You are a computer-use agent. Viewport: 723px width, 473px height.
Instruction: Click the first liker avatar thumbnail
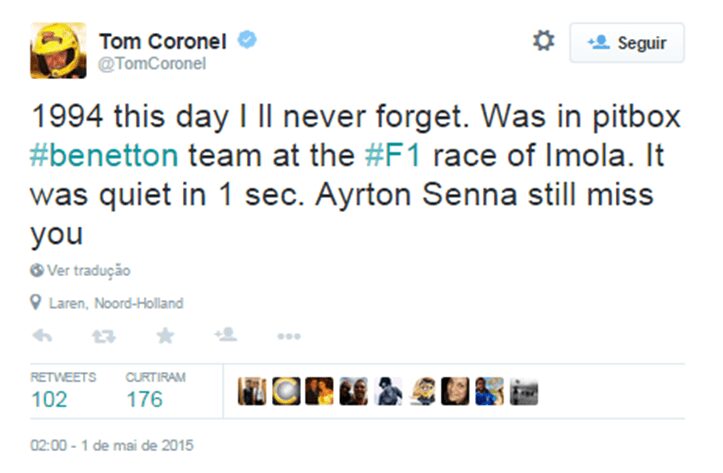point(250,391)
